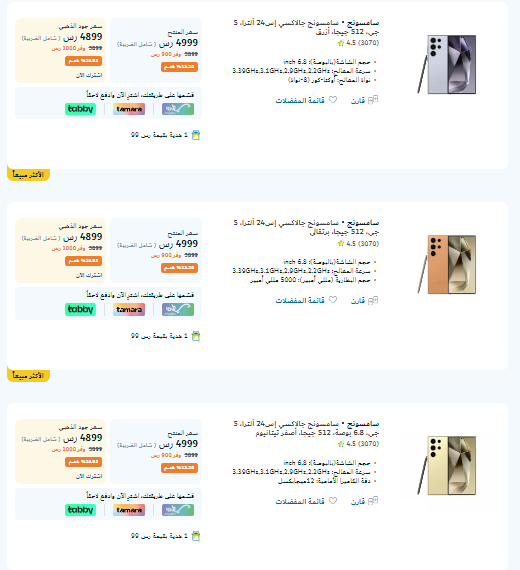
Task: Select tamara payment logo in second product
Action: pos(129,309)
